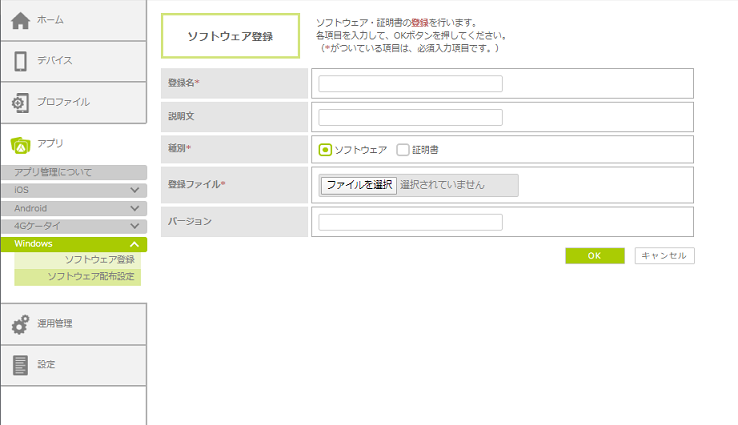
Task: Click the green App icon
Action: tap(20, 144)
